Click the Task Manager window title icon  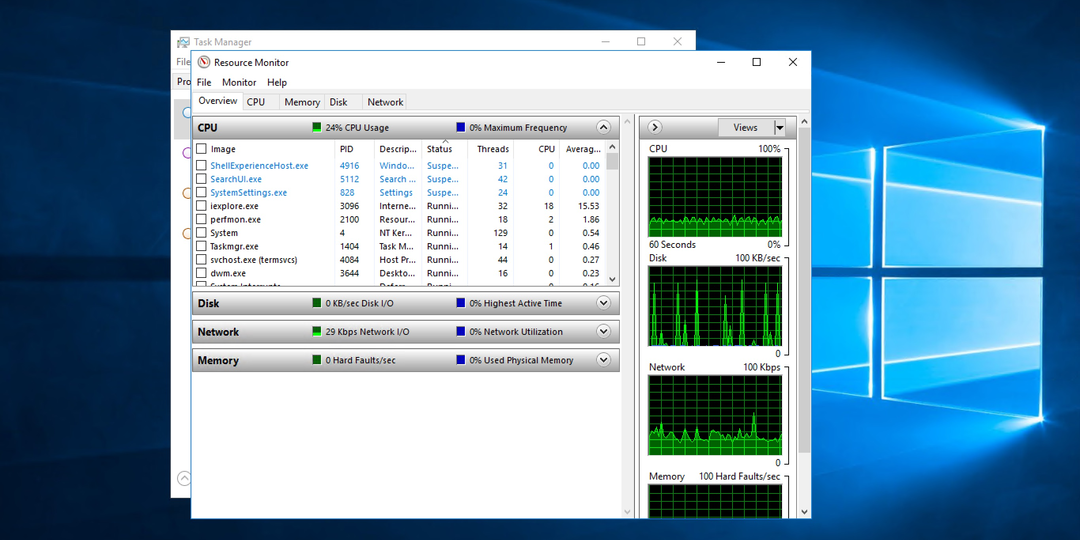point(183,42)
